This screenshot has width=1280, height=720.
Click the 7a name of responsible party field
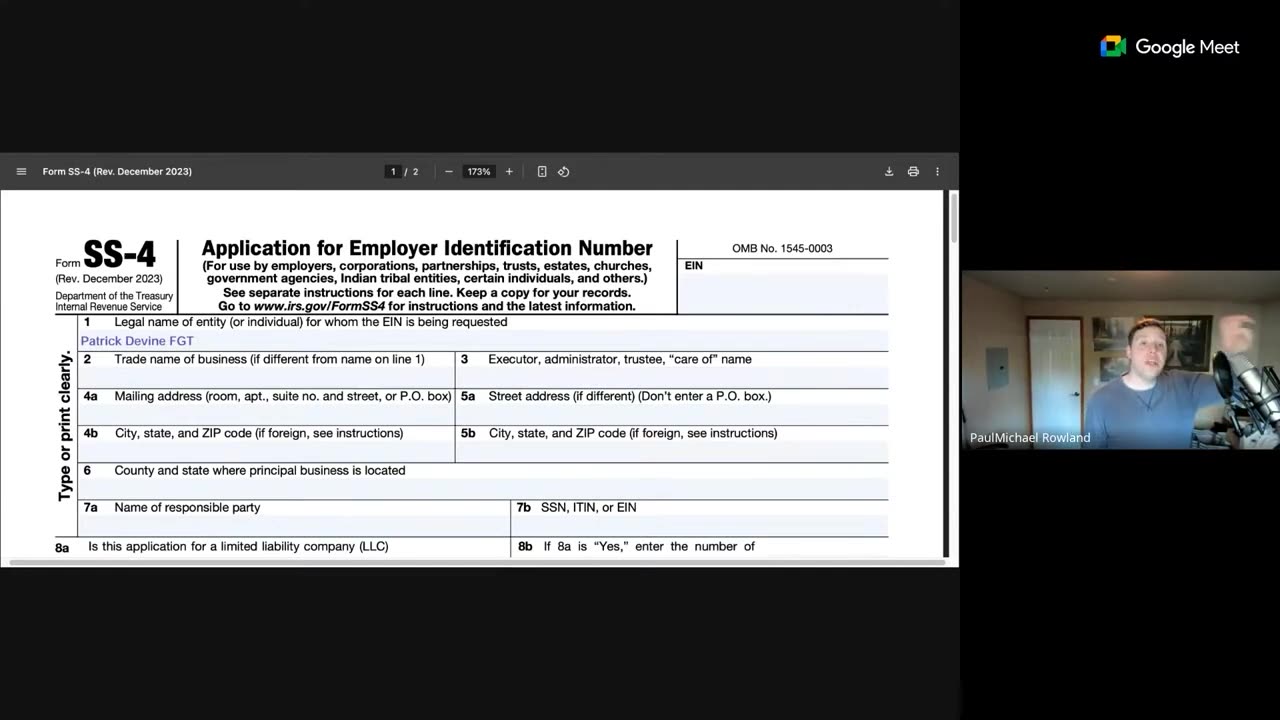294,526
